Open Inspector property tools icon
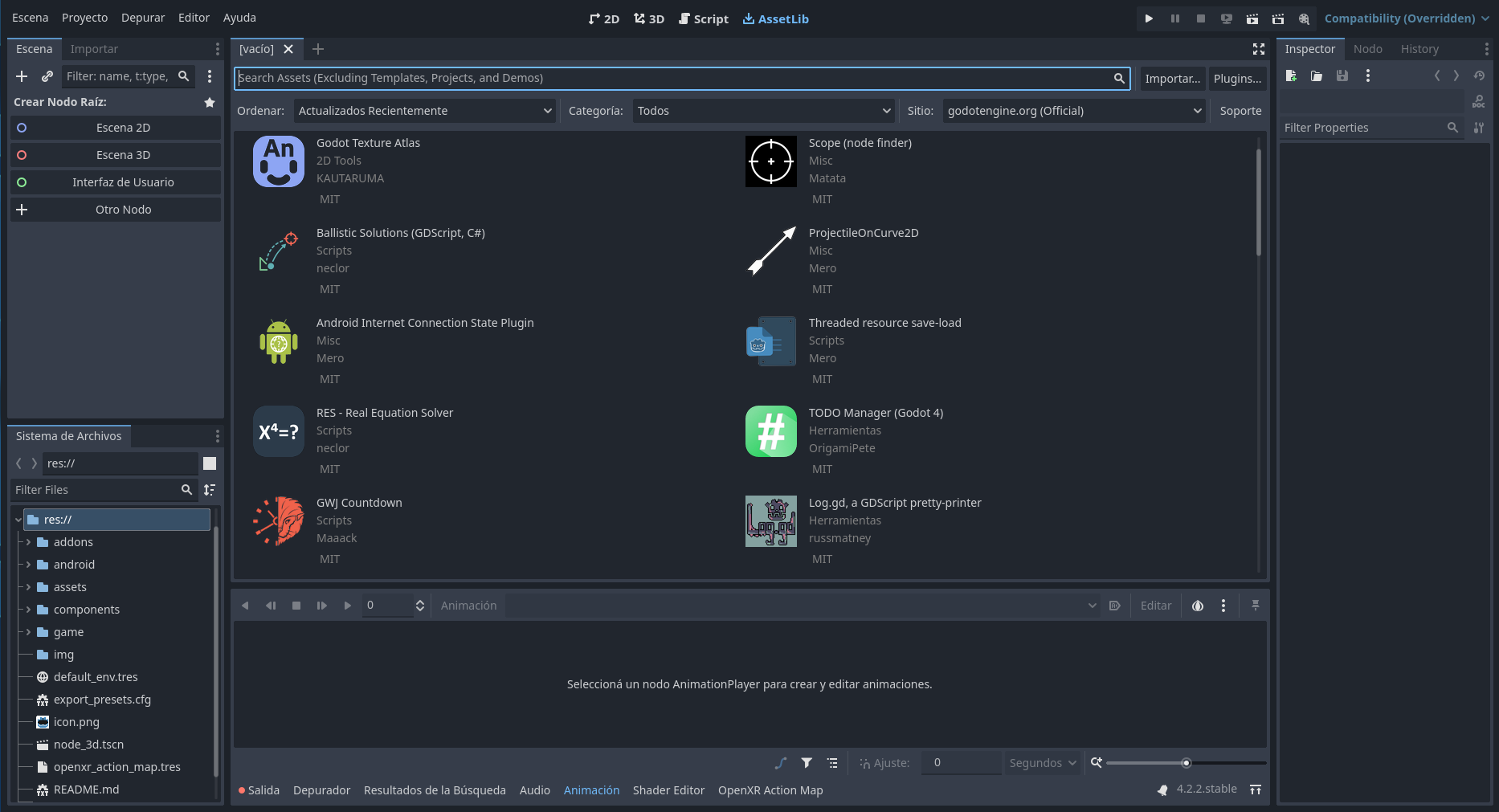Image resolution: width=1499 pixels, height=812 pixels. tap(1479, 128)
